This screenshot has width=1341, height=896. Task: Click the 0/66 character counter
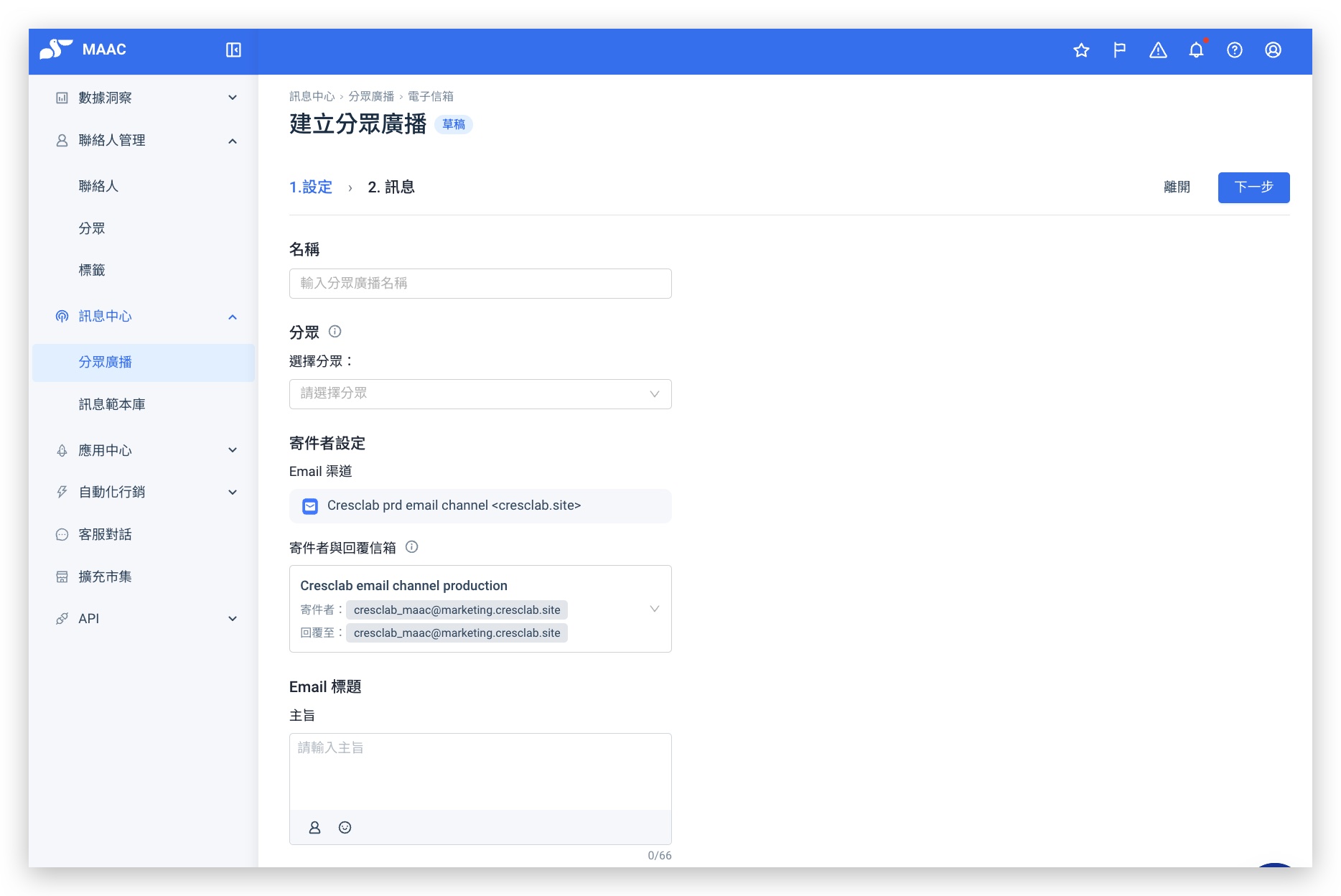tap(659, 855)
